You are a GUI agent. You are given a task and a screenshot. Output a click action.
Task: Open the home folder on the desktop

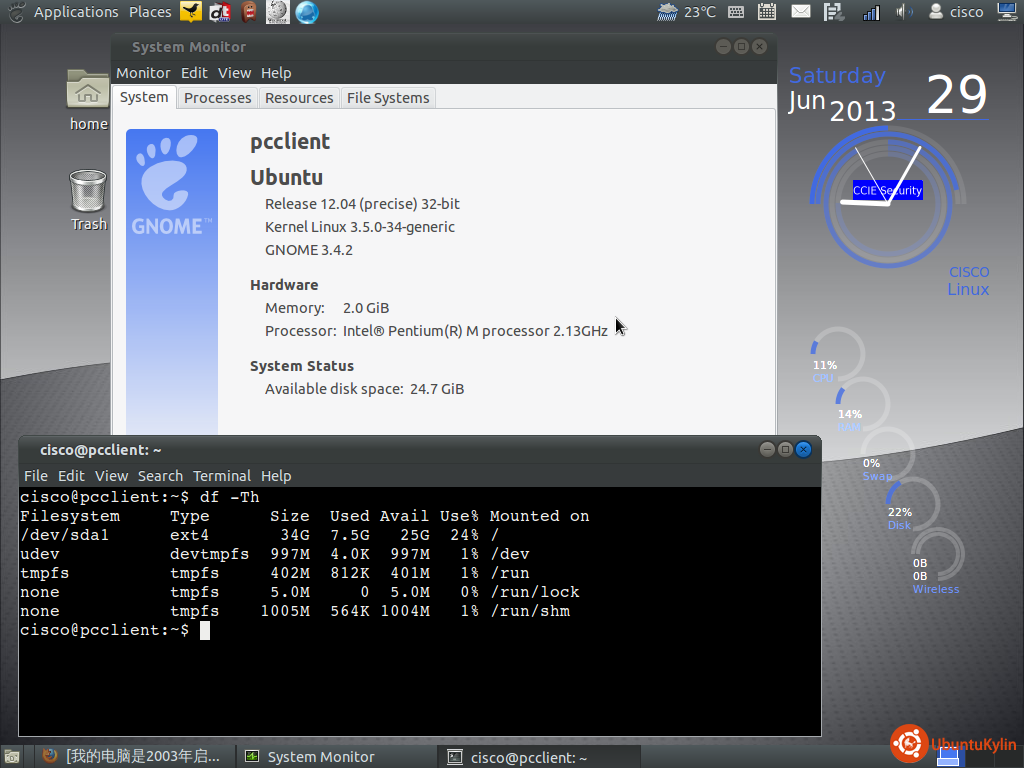88,99
